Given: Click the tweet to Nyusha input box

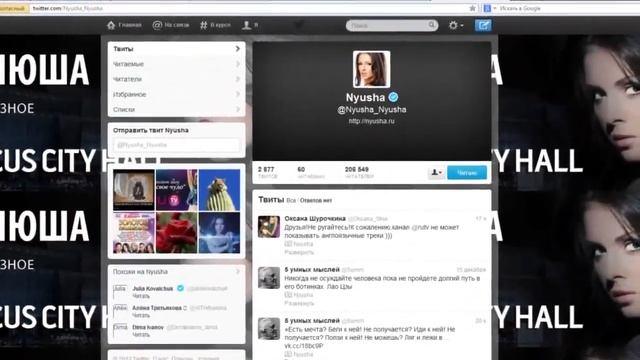Looking at the screenshot, I should click(176, 145).
